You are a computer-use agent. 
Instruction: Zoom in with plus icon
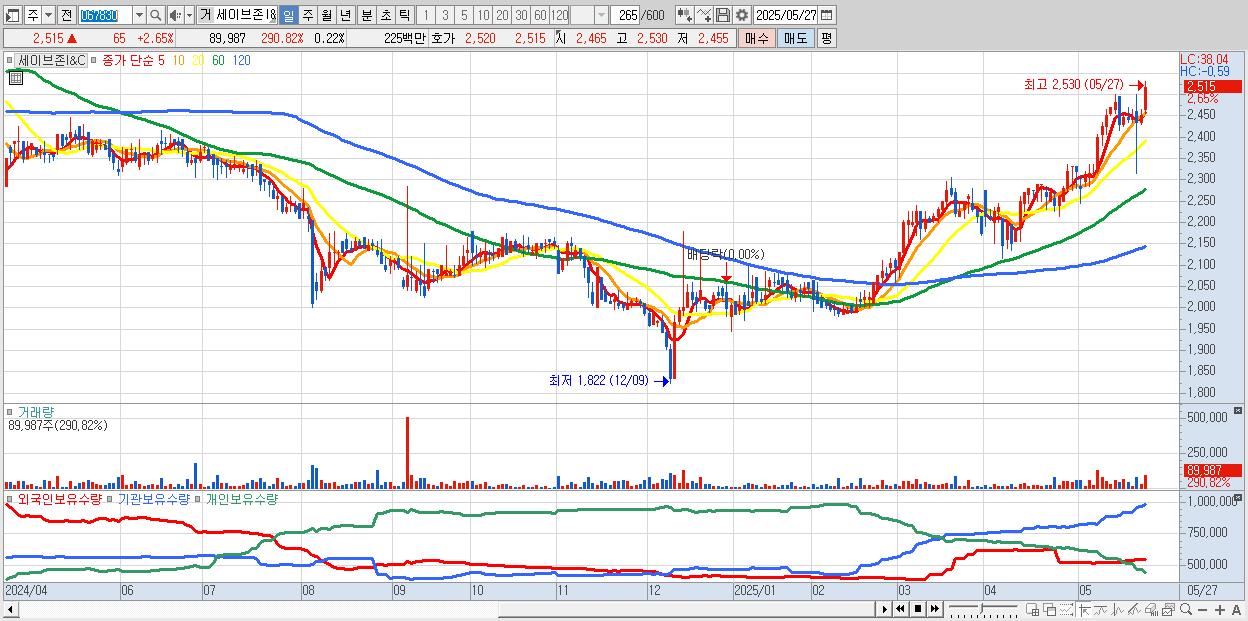(x=1220, y=609)
